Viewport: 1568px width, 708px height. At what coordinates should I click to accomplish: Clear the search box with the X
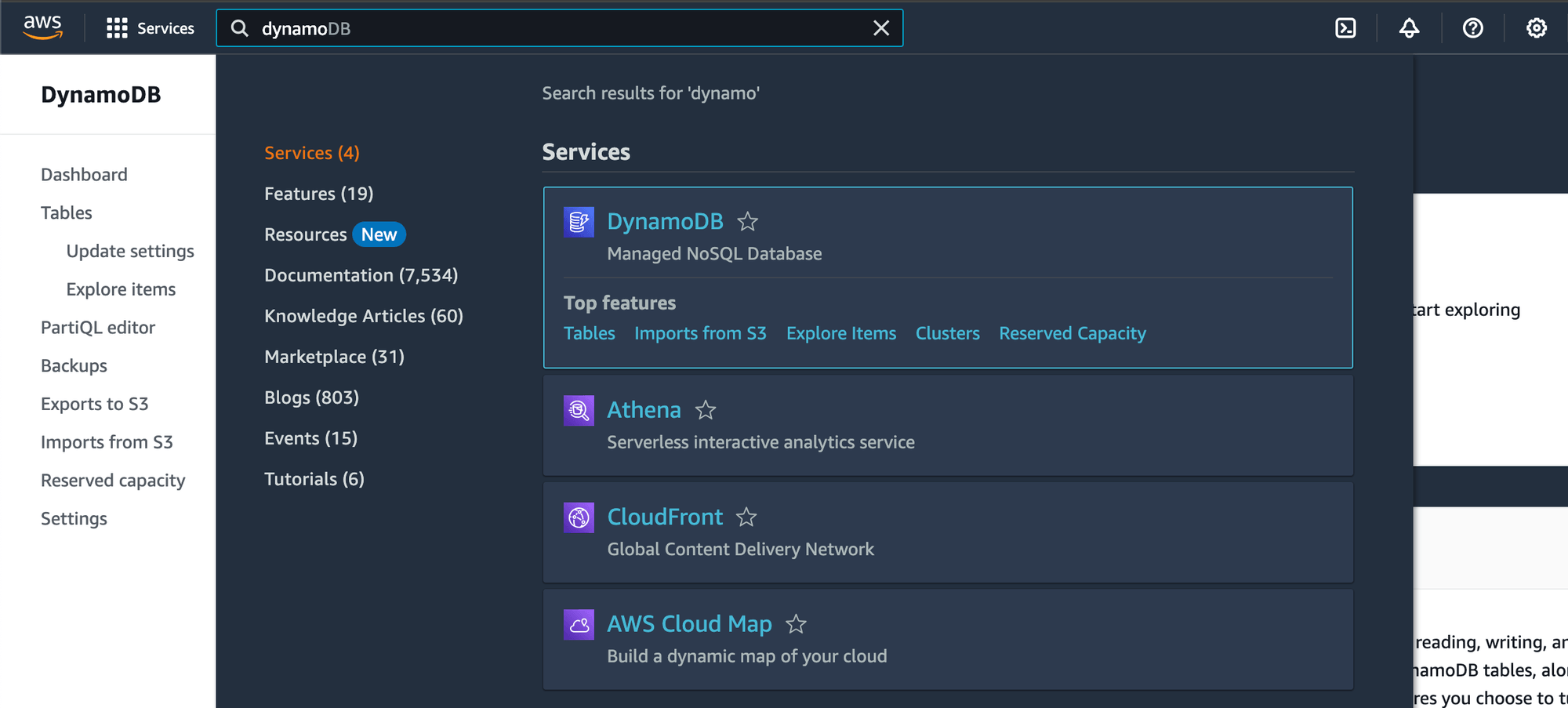[881, 28]
